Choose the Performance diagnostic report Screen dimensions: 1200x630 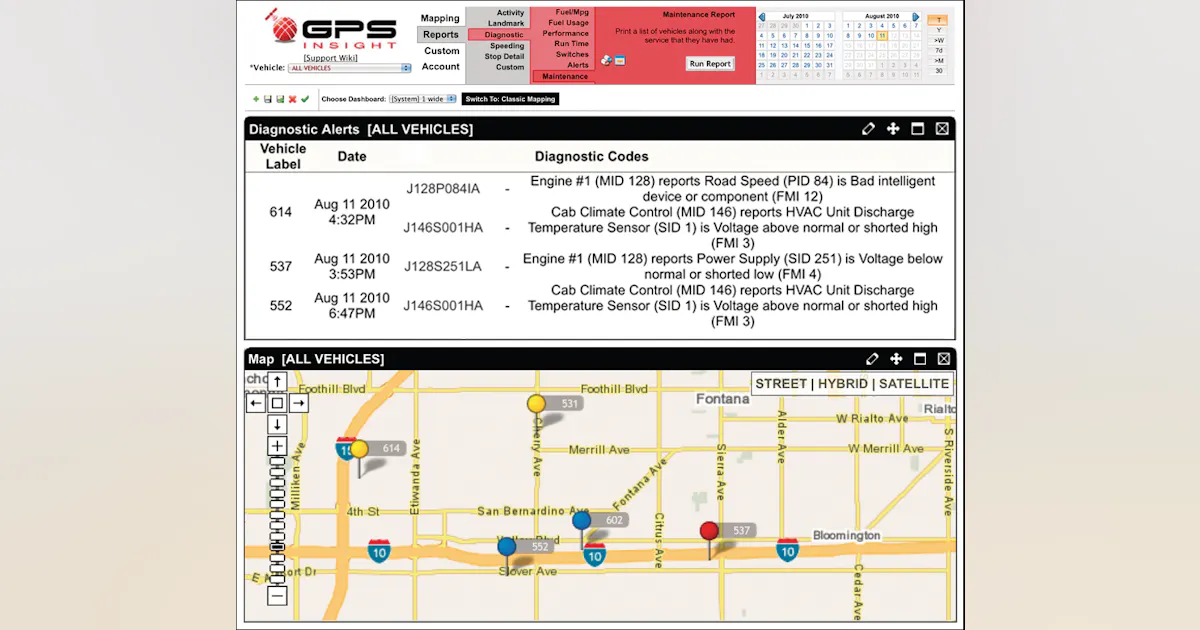coord(565,33)
